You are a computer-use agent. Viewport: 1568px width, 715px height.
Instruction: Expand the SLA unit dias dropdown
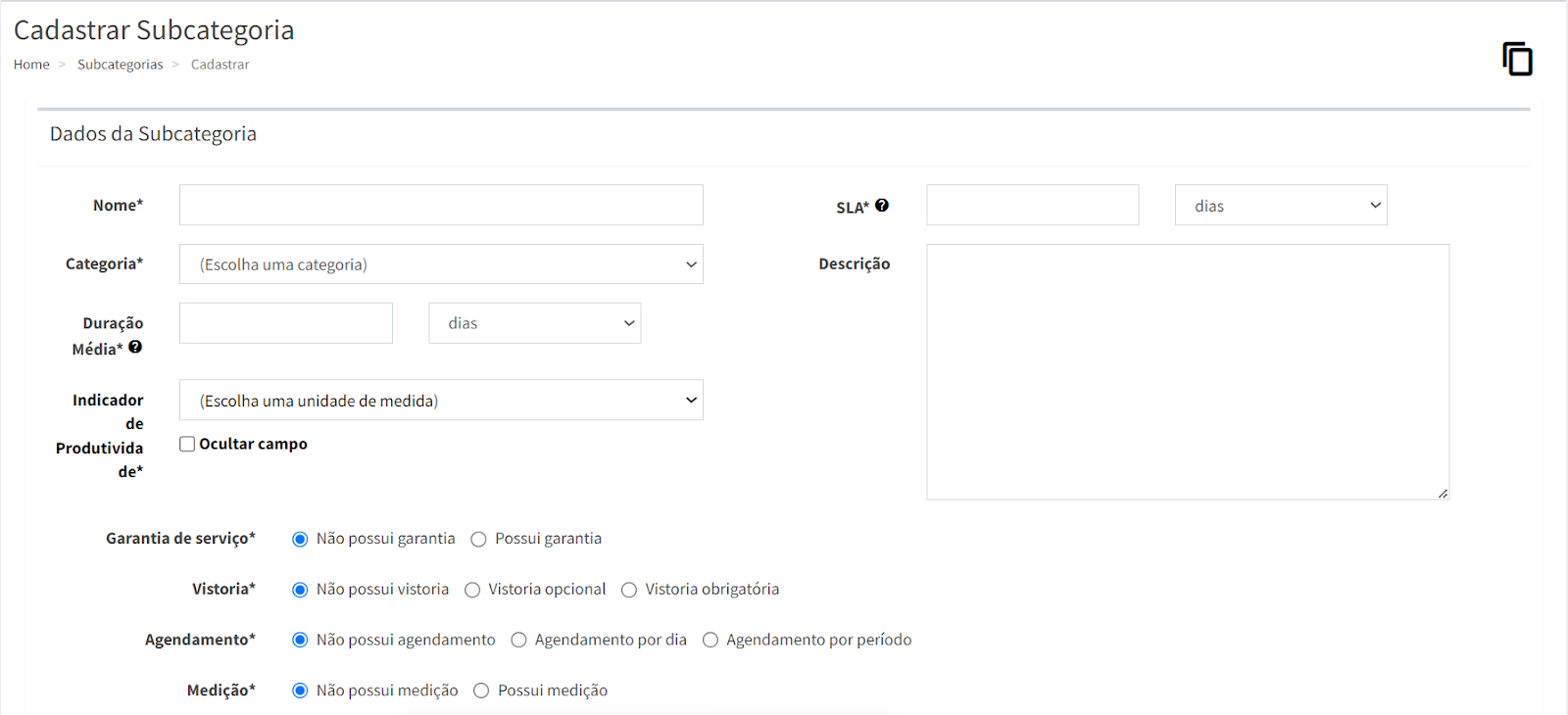[1281, 206]
